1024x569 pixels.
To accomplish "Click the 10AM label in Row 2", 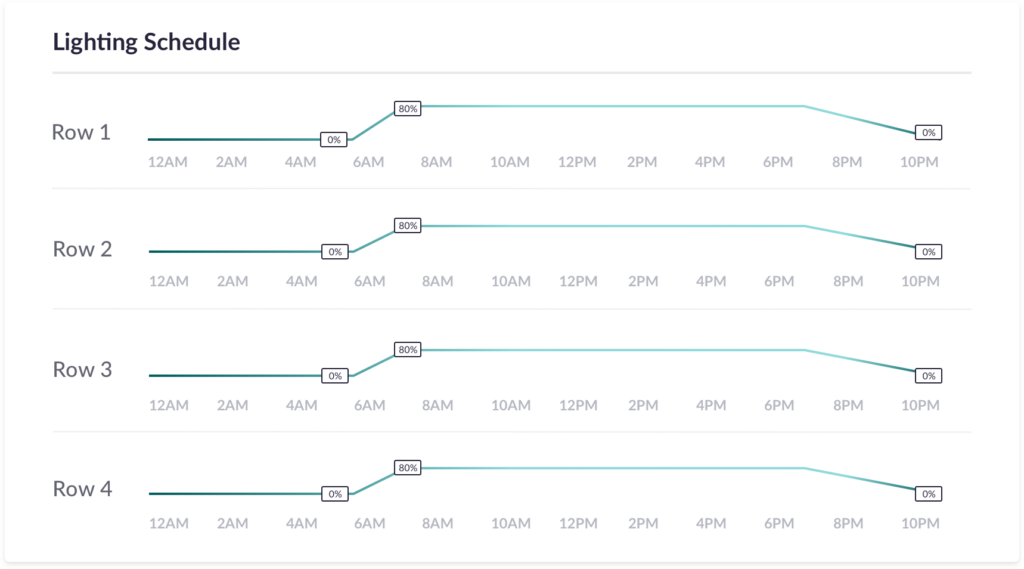I will 511,281.
